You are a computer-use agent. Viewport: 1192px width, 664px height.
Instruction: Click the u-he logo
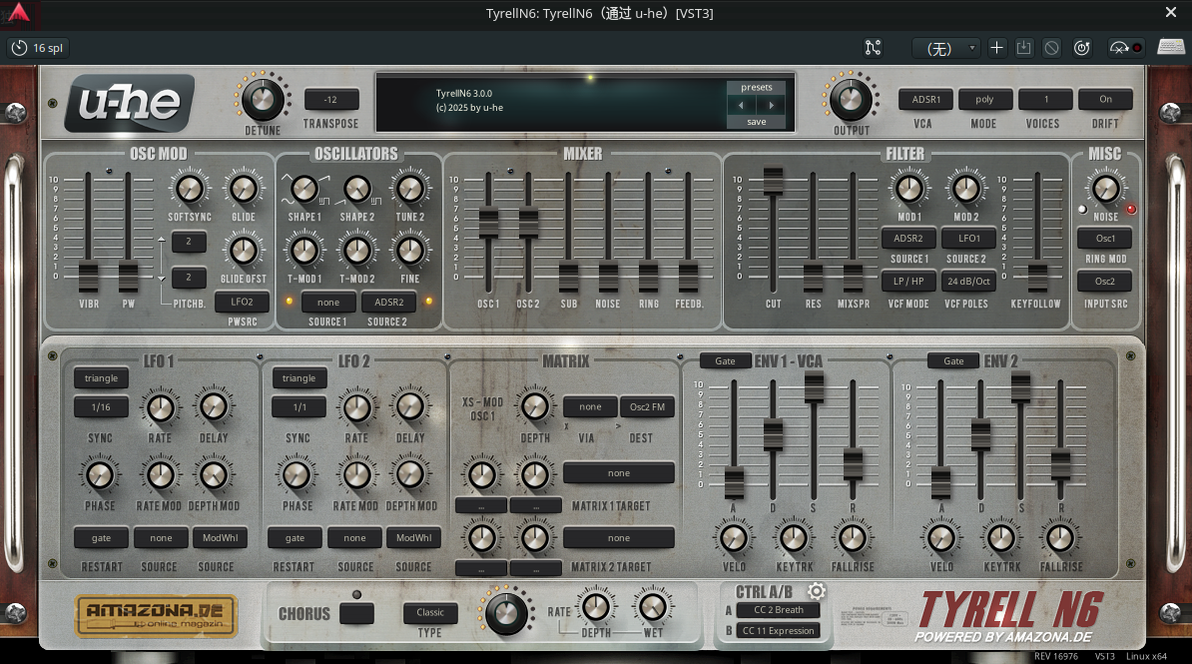(129, 102)
